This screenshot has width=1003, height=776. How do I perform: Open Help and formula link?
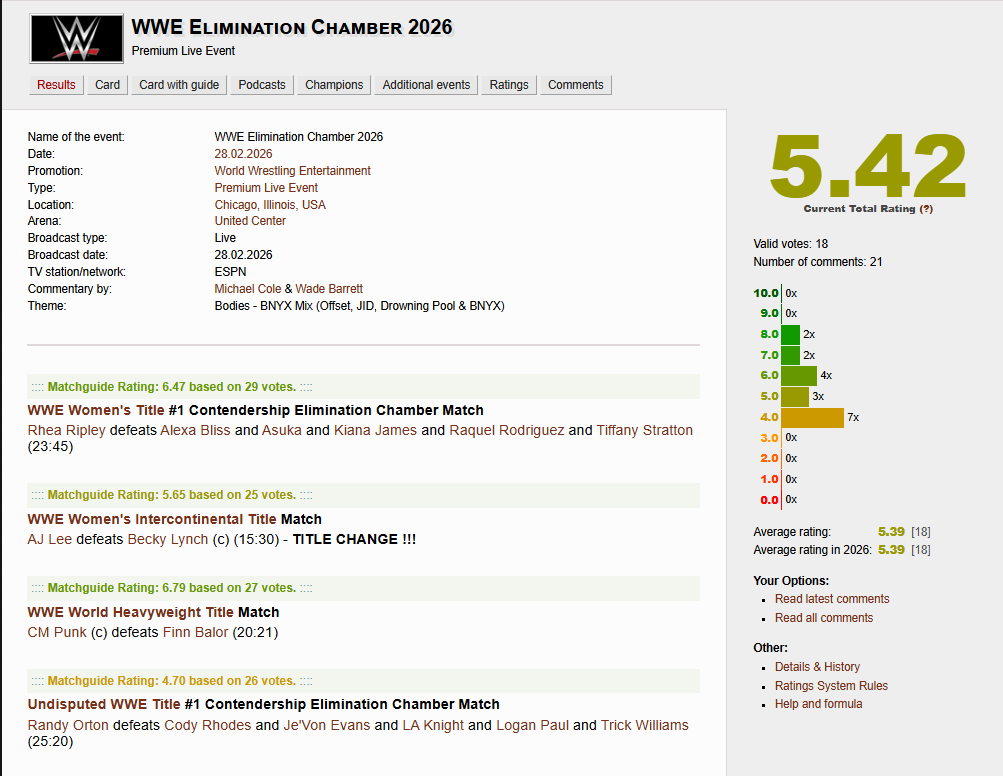[x=819, y=704]
